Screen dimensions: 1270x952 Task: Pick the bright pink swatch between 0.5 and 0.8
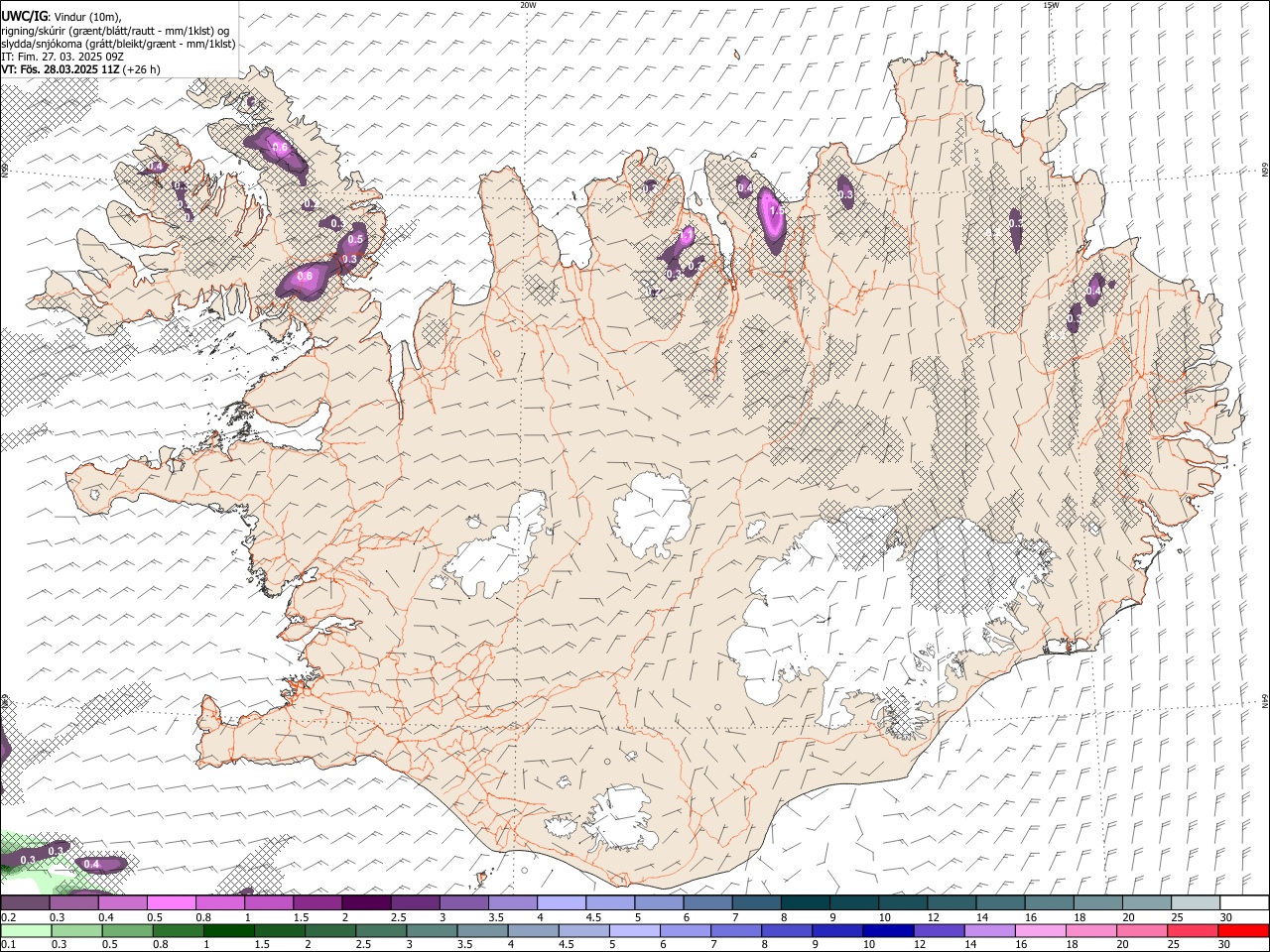click(x=172, y=902)
